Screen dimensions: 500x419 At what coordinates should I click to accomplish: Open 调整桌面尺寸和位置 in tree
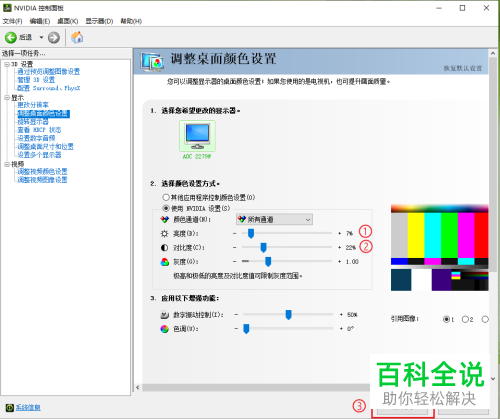click(46, 146)
